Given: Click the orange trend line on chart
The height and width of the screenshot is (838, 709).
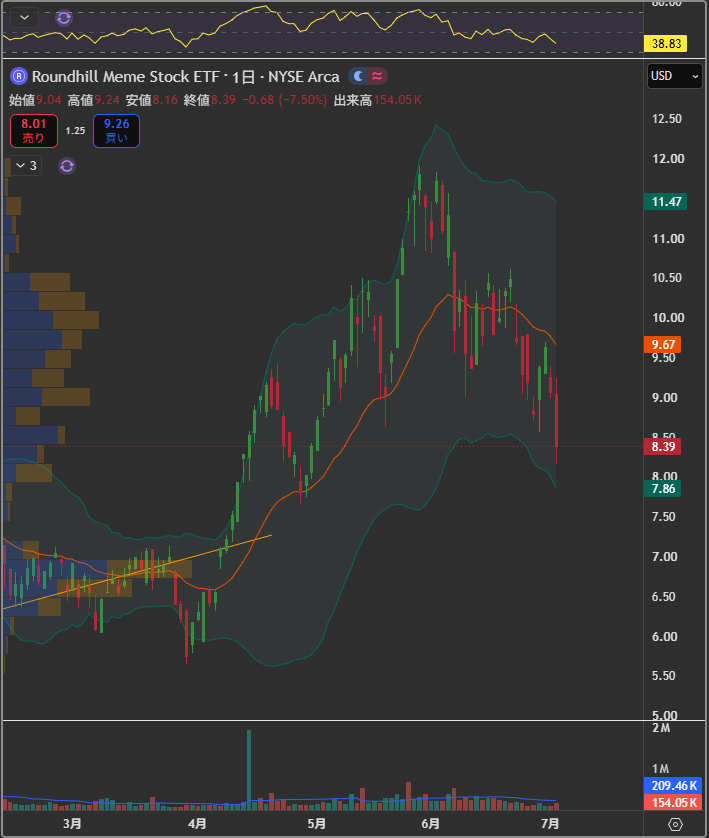Looking at the screenshot, I should point(137,572).
